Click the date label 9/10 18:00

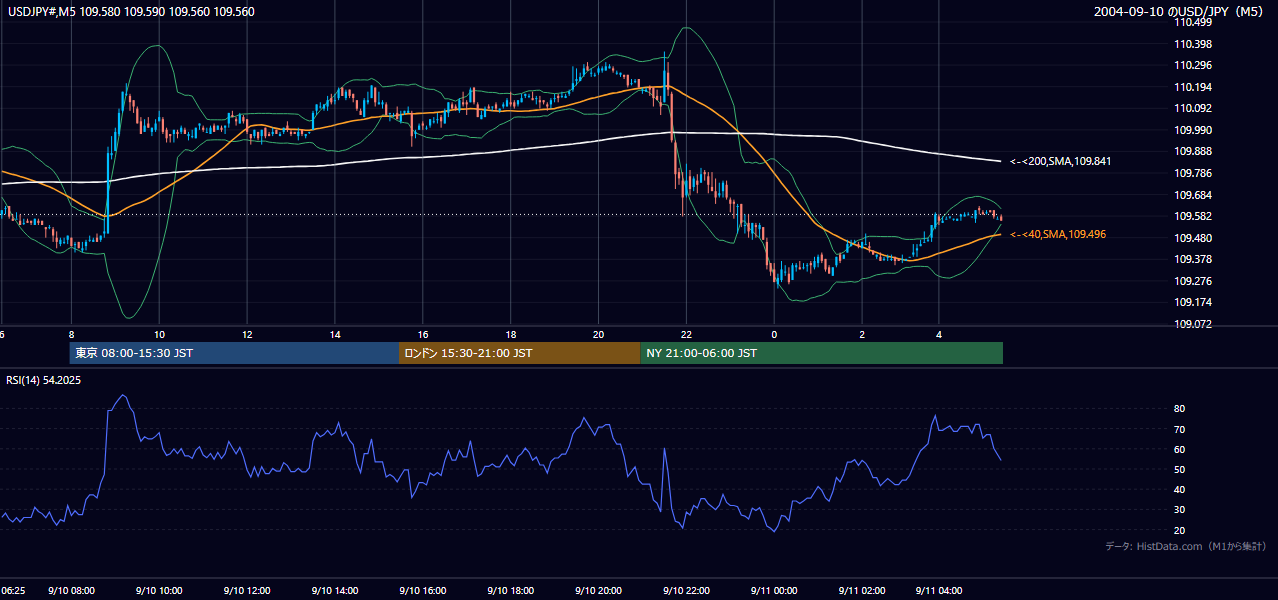pos(511,591)
